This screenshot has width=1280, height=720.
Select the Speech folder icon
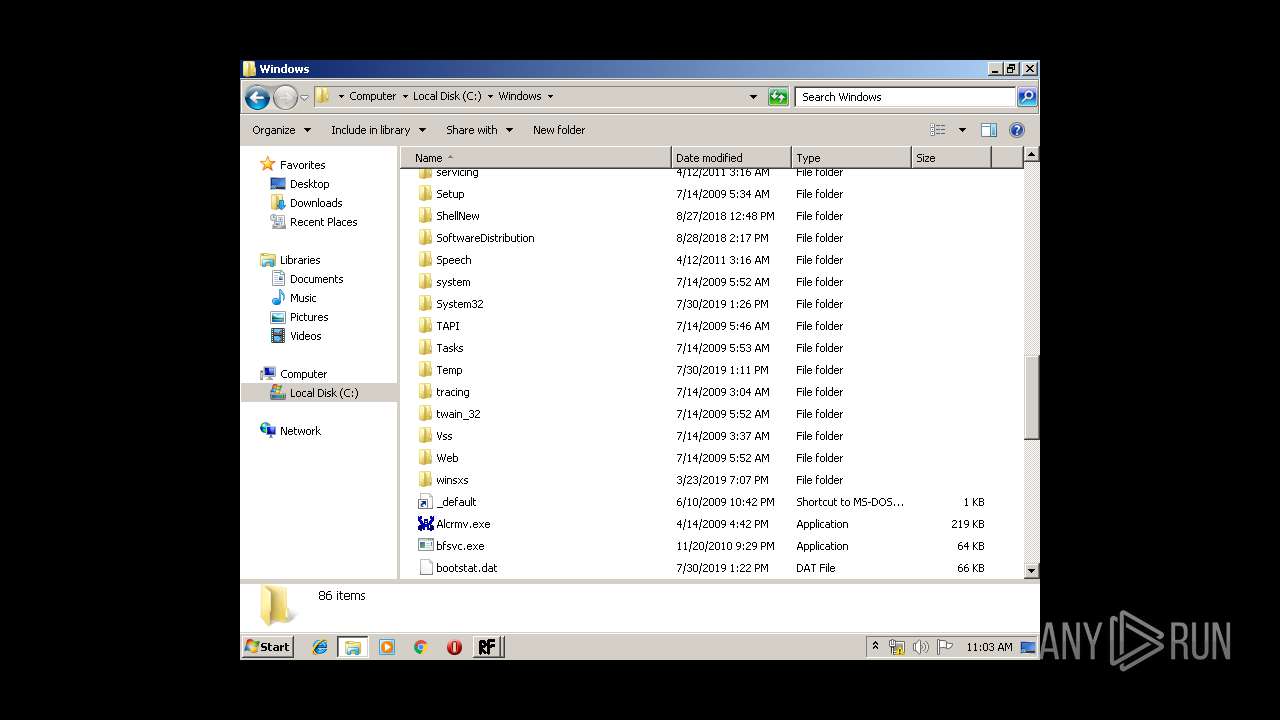(425, 260)
